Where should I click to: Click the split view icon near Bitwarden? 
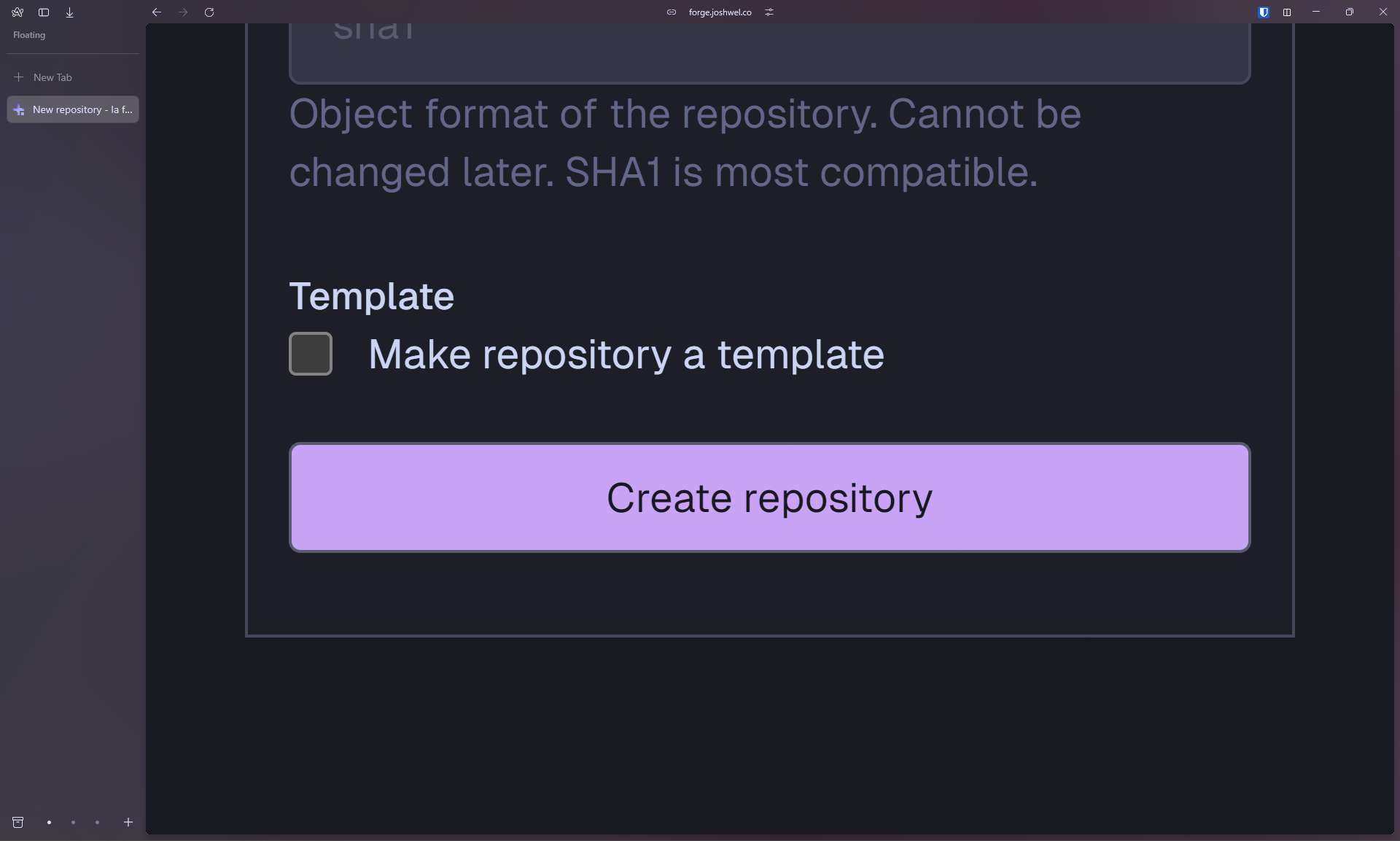click(1287, 12)
